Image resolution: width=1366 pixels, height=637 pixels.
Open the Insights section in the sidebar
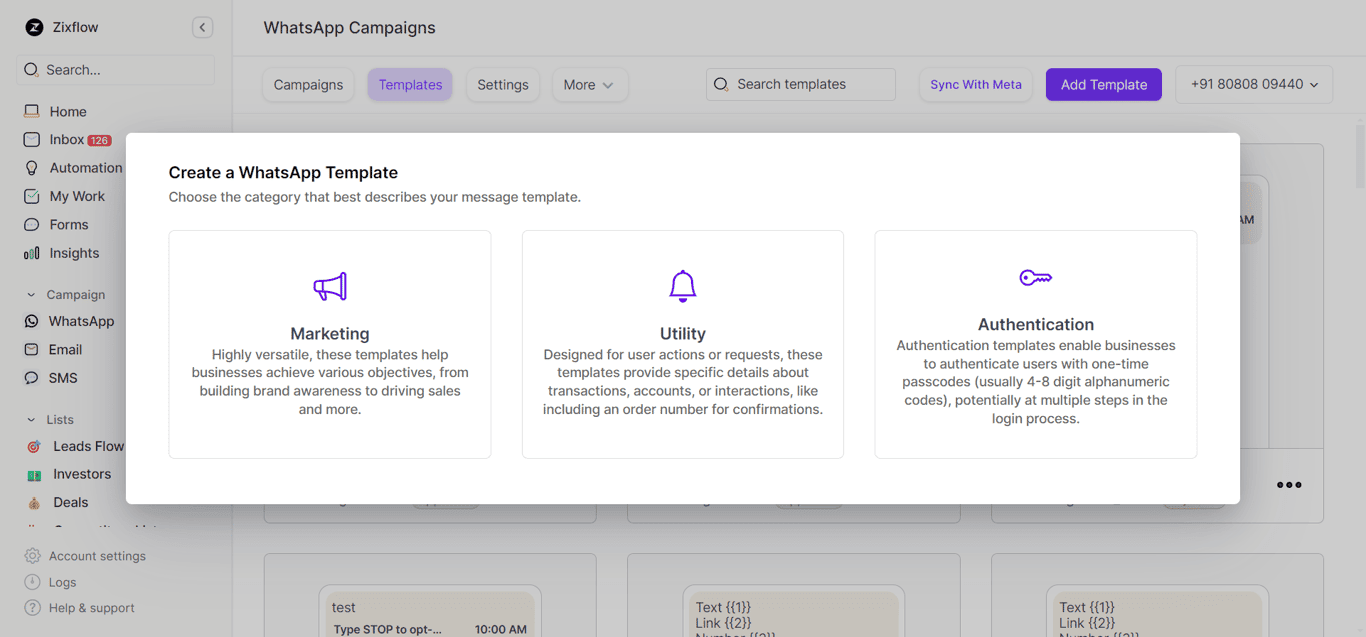pyautogui.click(x=74, y=252)
